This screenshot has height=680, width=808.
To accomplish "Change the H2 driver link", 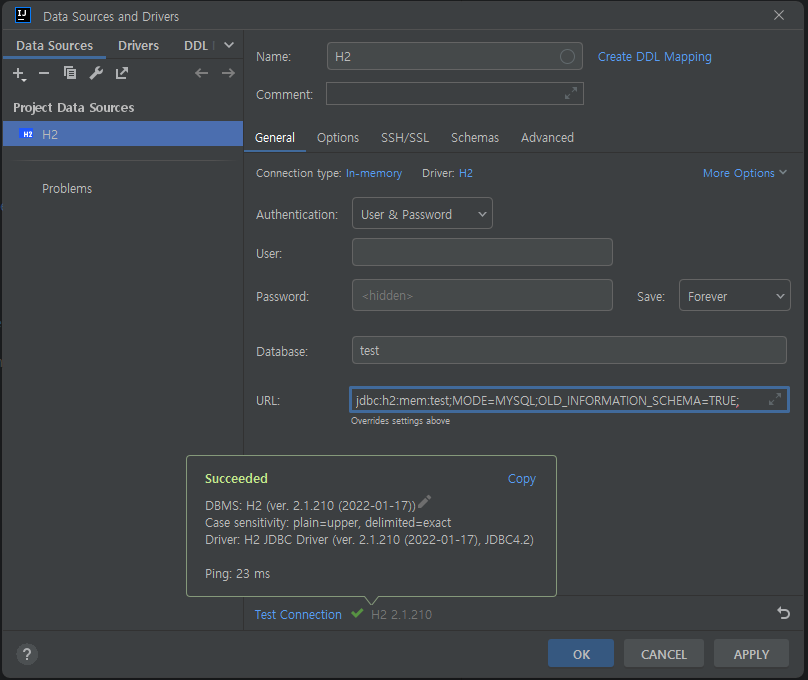I will (465, 173).
